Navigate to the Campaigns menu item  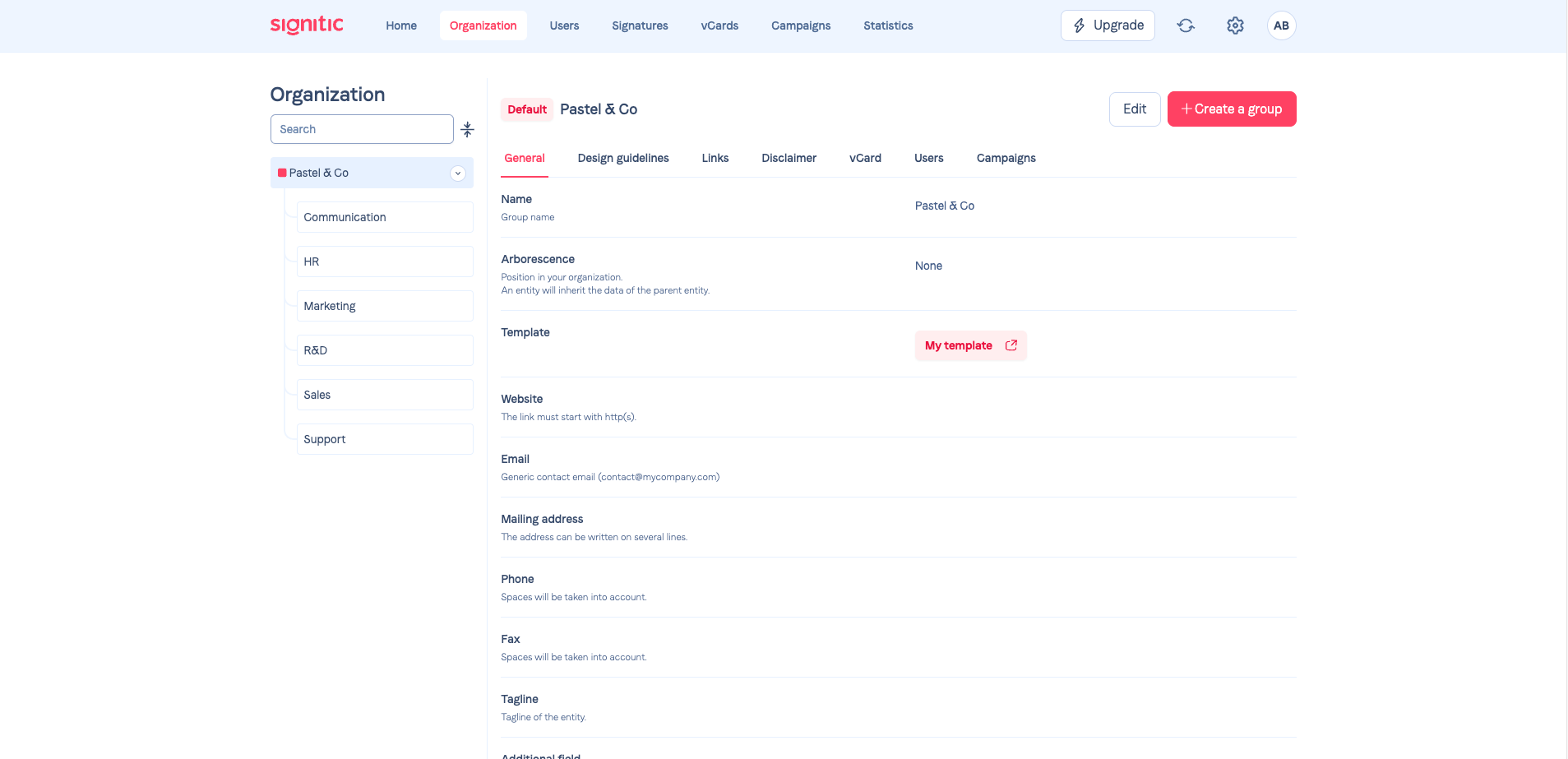[x=800, y=25]
